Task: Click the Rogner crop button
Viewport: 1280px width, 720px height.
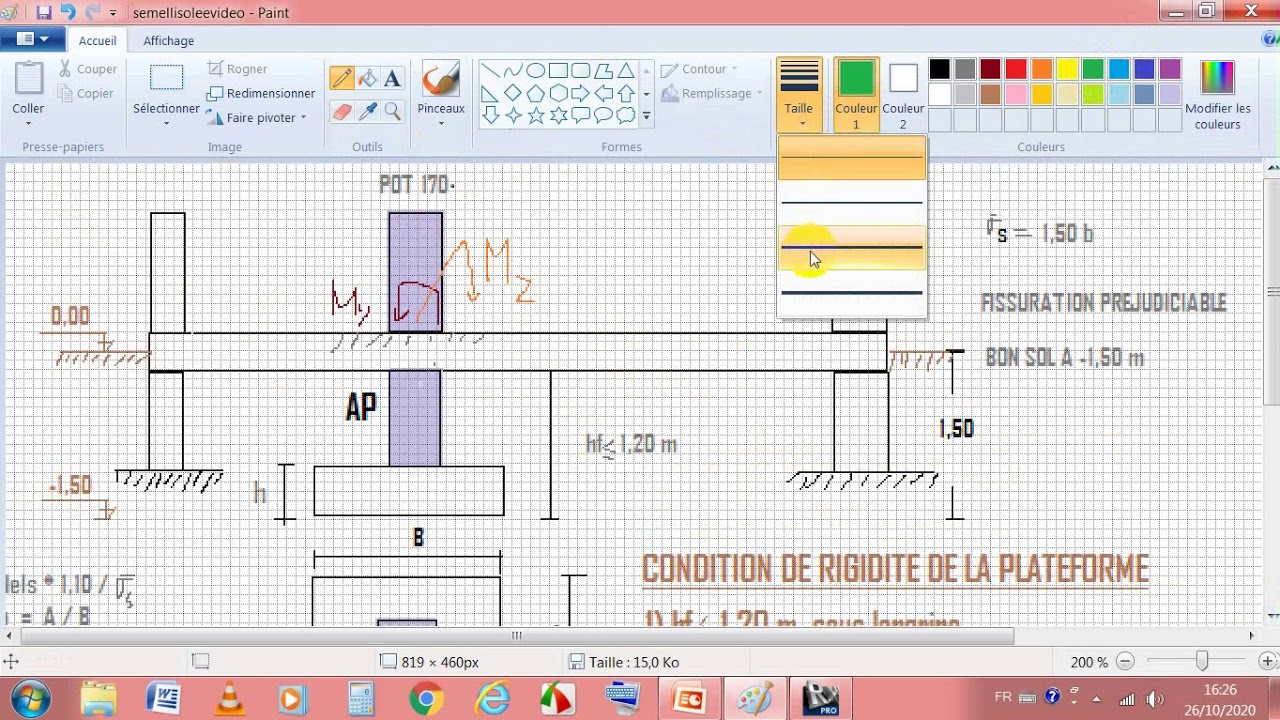Action: coord(237,69)
